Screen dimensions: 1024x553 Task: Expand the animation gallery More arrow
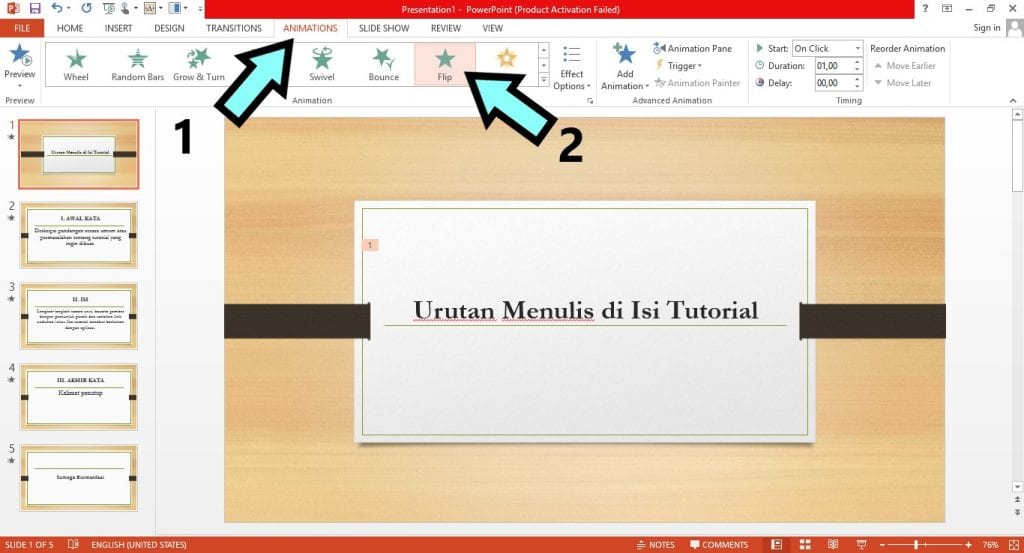tap(543, 80)
